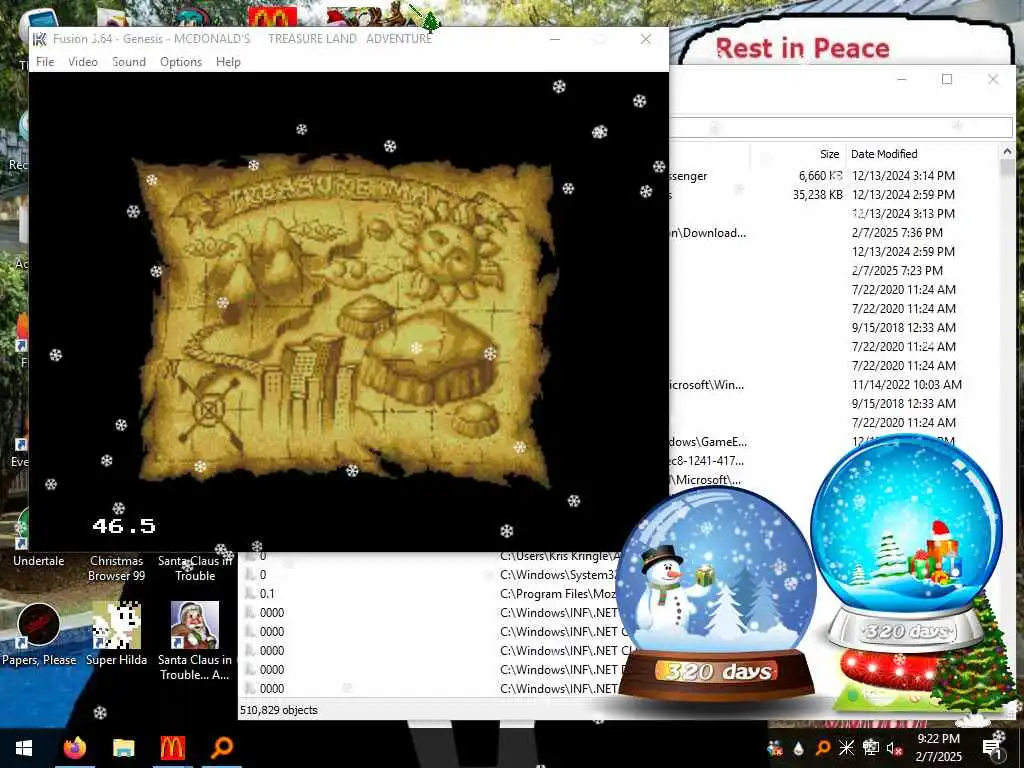Open Firefox from the taskbar
This screenshot has width=1024, height=768.
coord(74,748)
